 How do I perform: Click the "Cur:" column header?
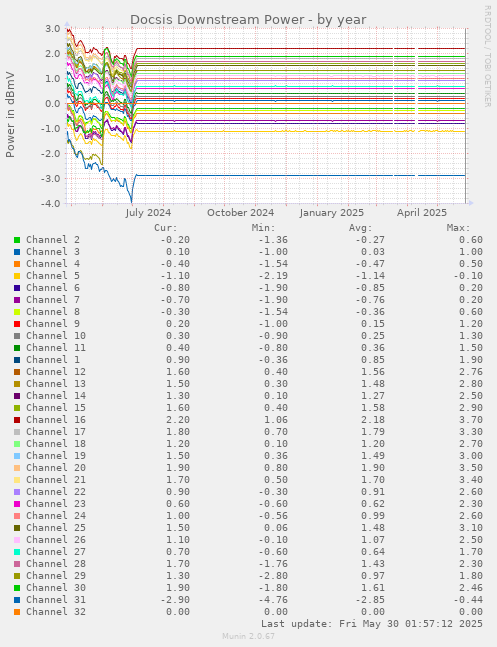166,228
